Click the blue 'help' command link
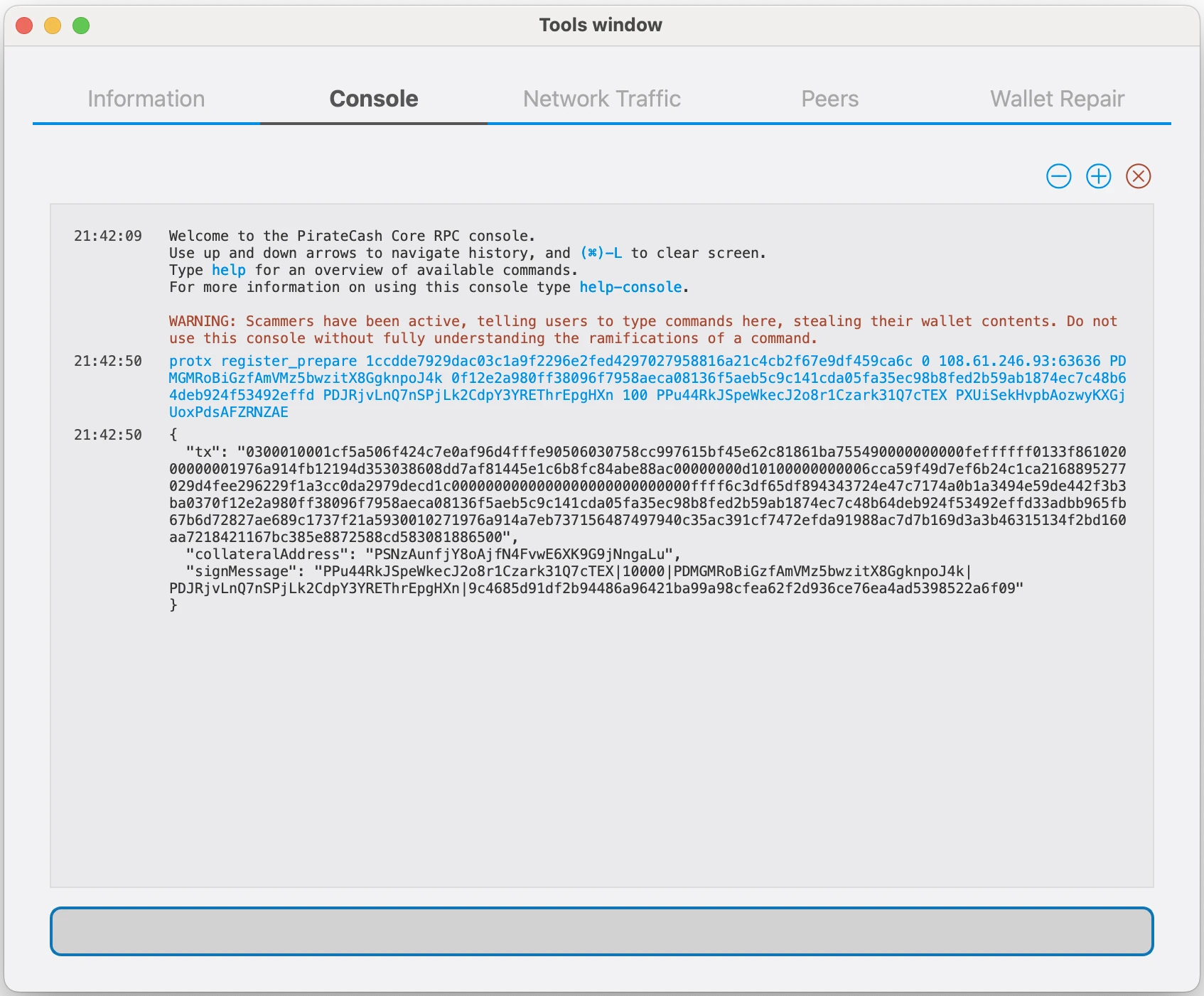This screenshot has width=1204, height=996. tap(229, 270)
